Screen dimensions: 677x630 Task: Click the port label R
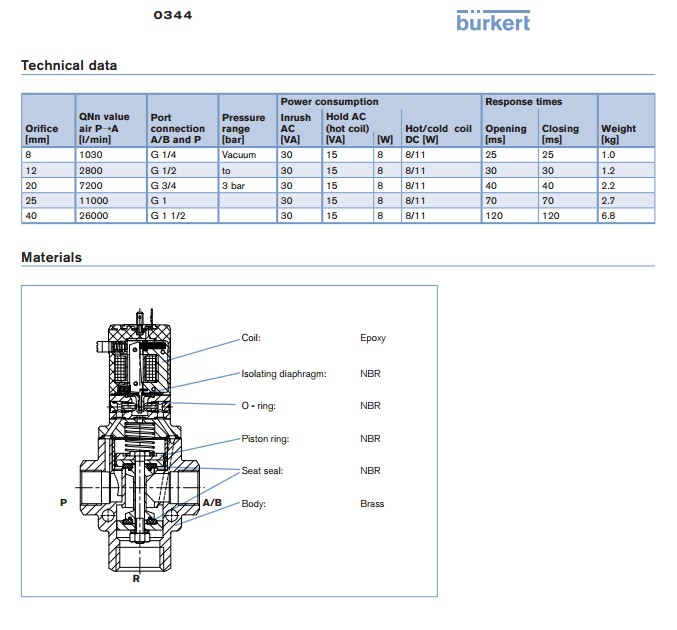(136, 579)
